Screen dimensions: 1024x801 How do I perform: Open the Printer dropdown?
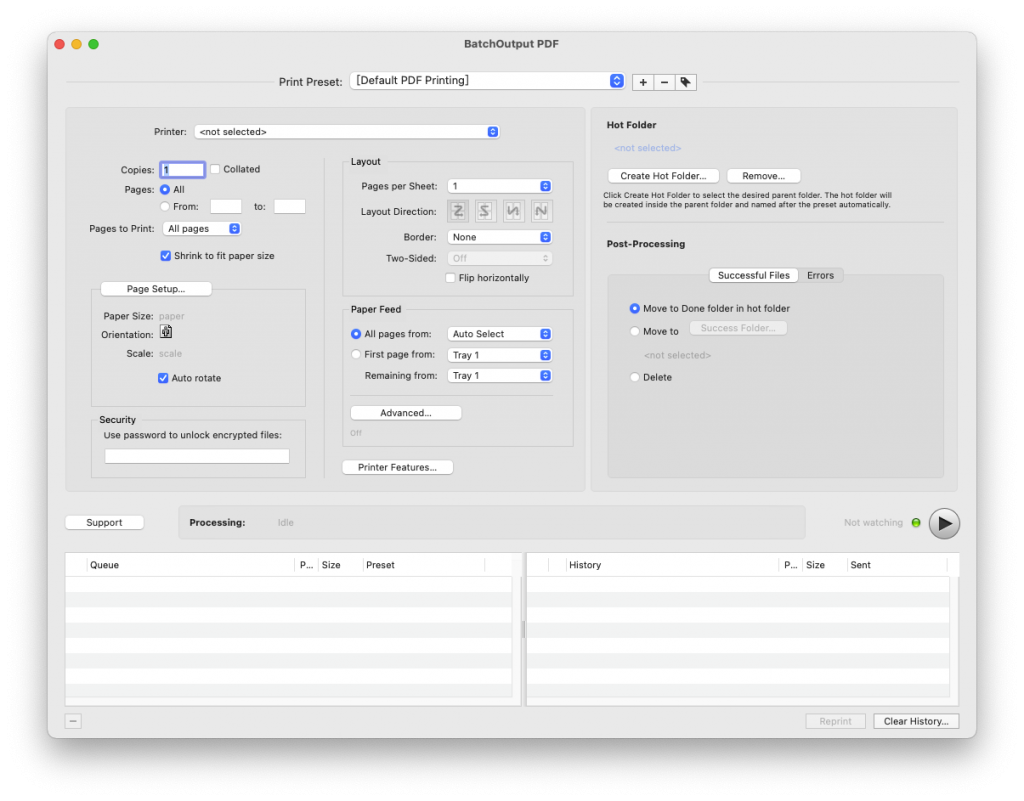point(347,132)
